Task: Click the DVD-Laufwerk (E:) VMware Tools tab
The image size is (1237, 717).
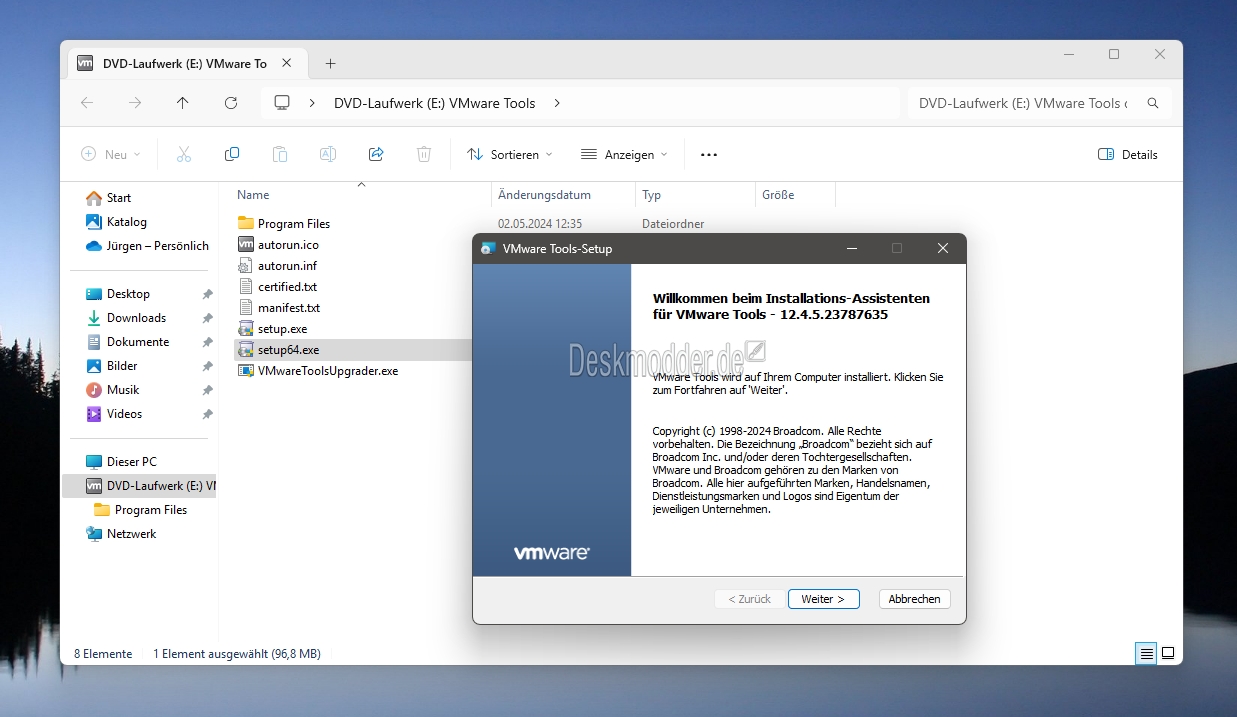Action: (x=185, y=63)
